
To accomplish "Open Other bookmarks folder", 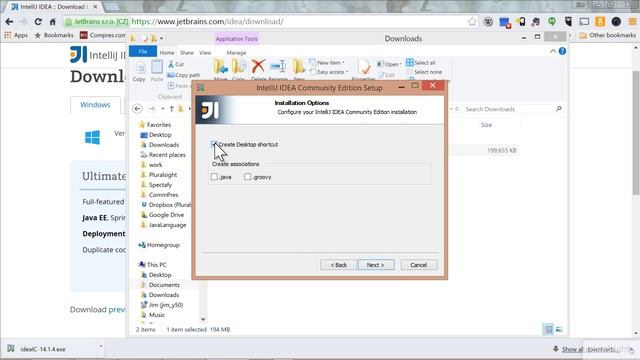I will point(608,36).
